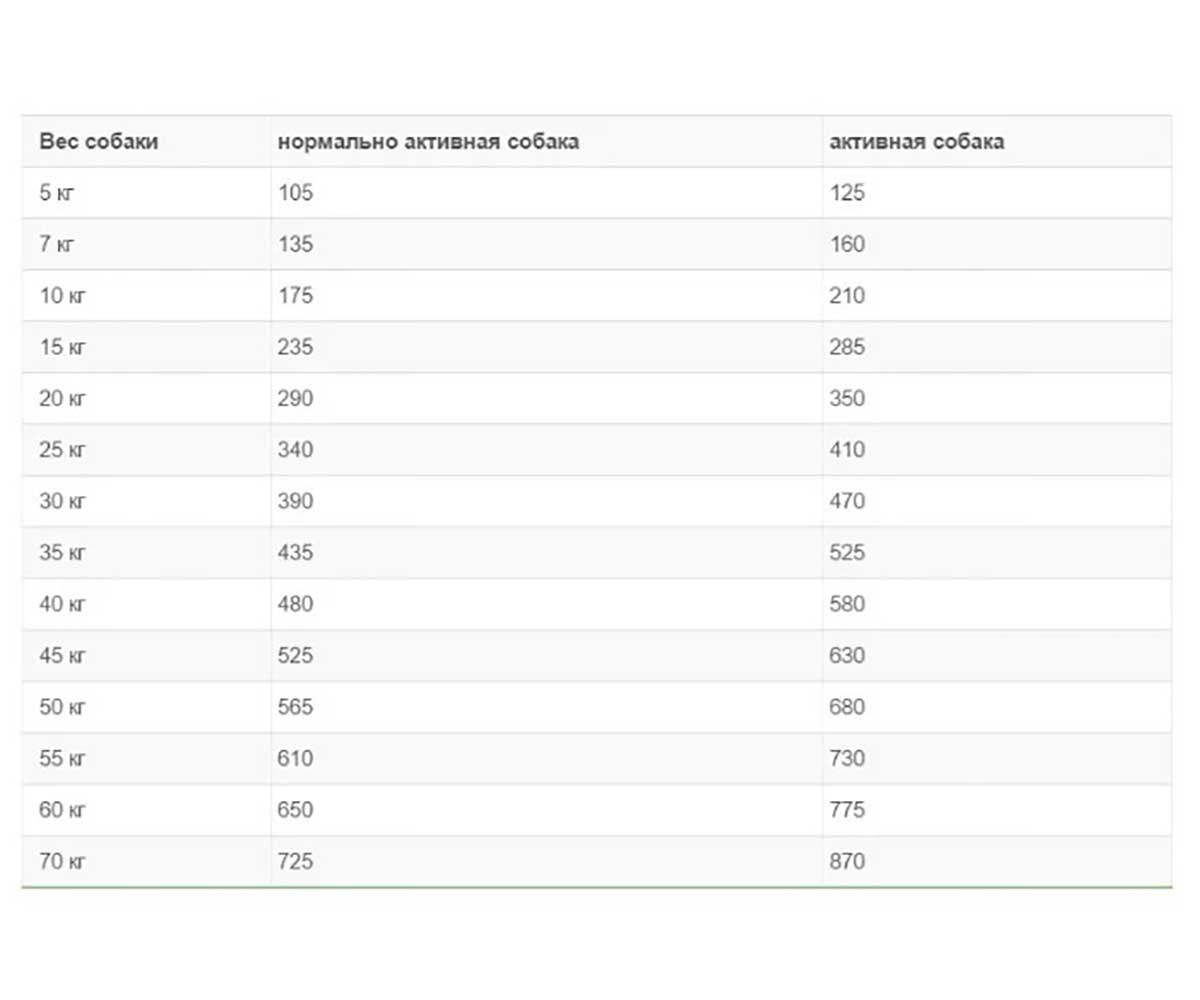Select the '20 кг' weight cell
1200x1000 pixels.
[63, 399]
